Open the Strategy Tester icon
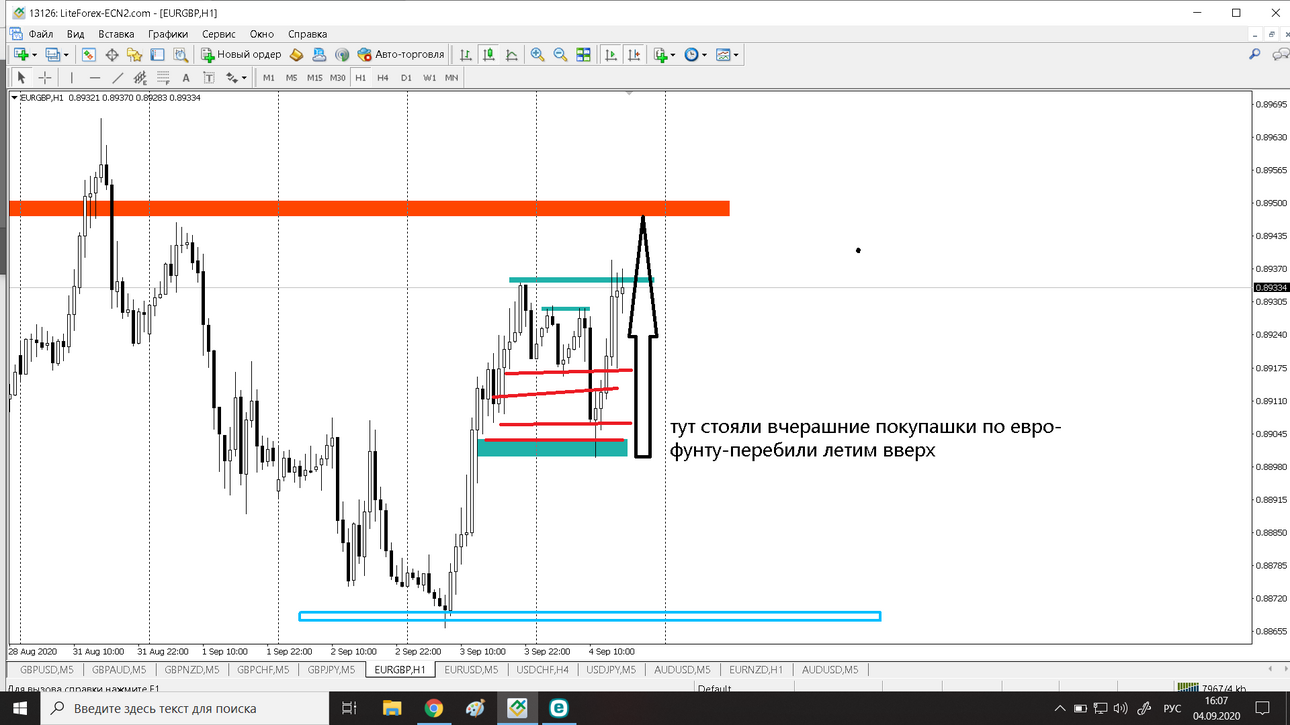1290x725 pixels. (x=180, y=55)
